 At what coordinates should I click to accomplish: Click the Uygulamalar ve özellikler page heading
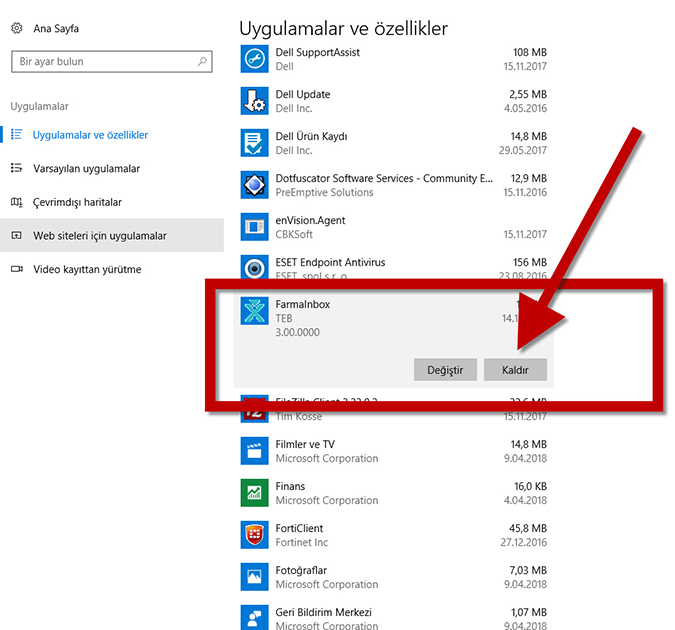coord(344,29)
